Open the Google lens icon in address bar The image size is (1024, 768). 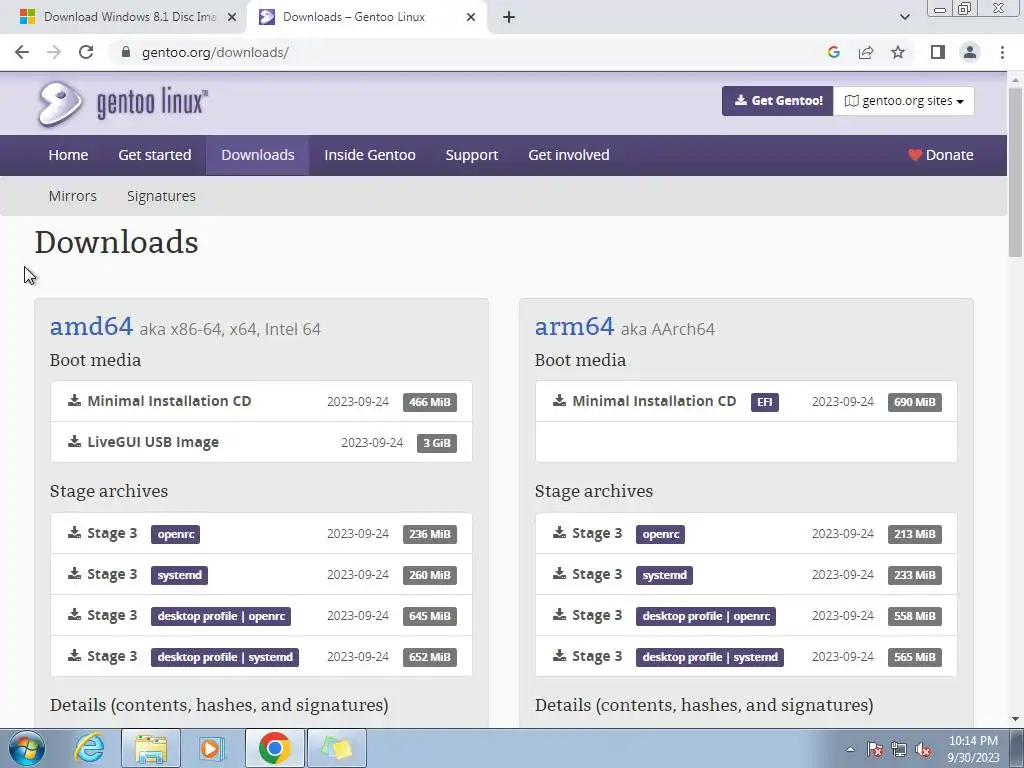tap(833, 52)
